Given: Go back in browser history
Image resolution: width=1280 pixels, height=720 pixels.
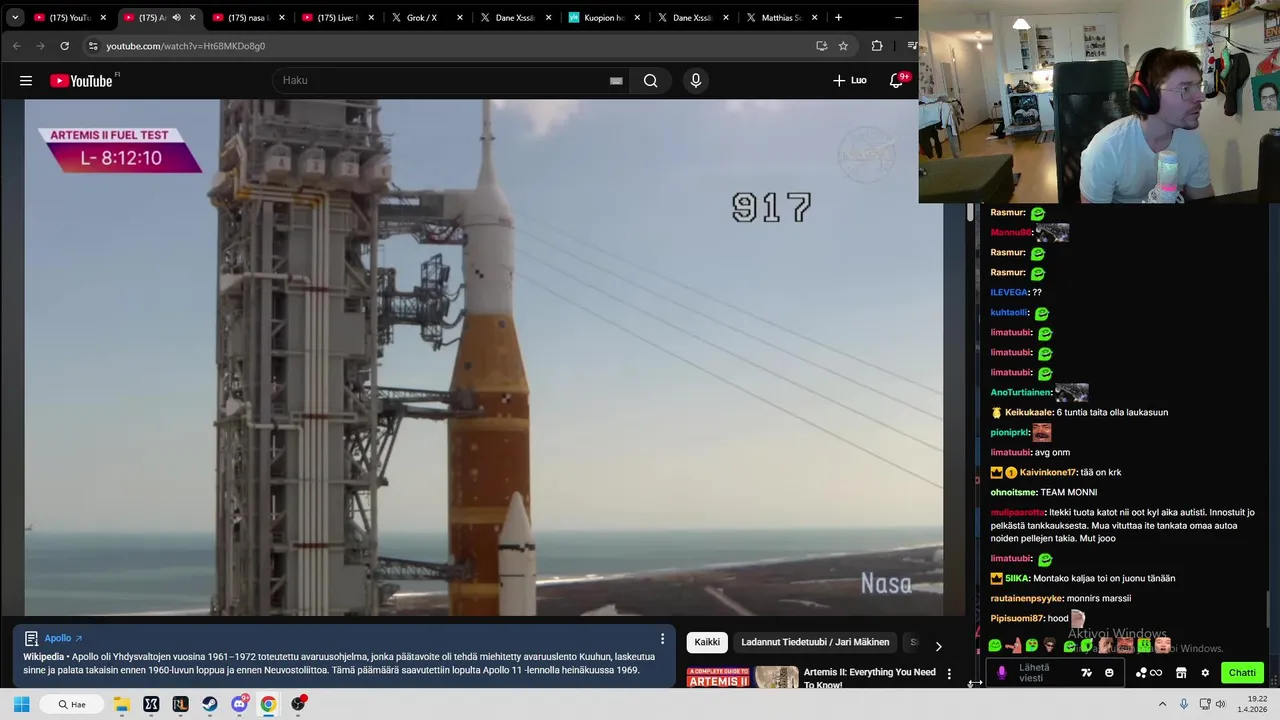Looking at the screenshot, I should coord(16,46).
